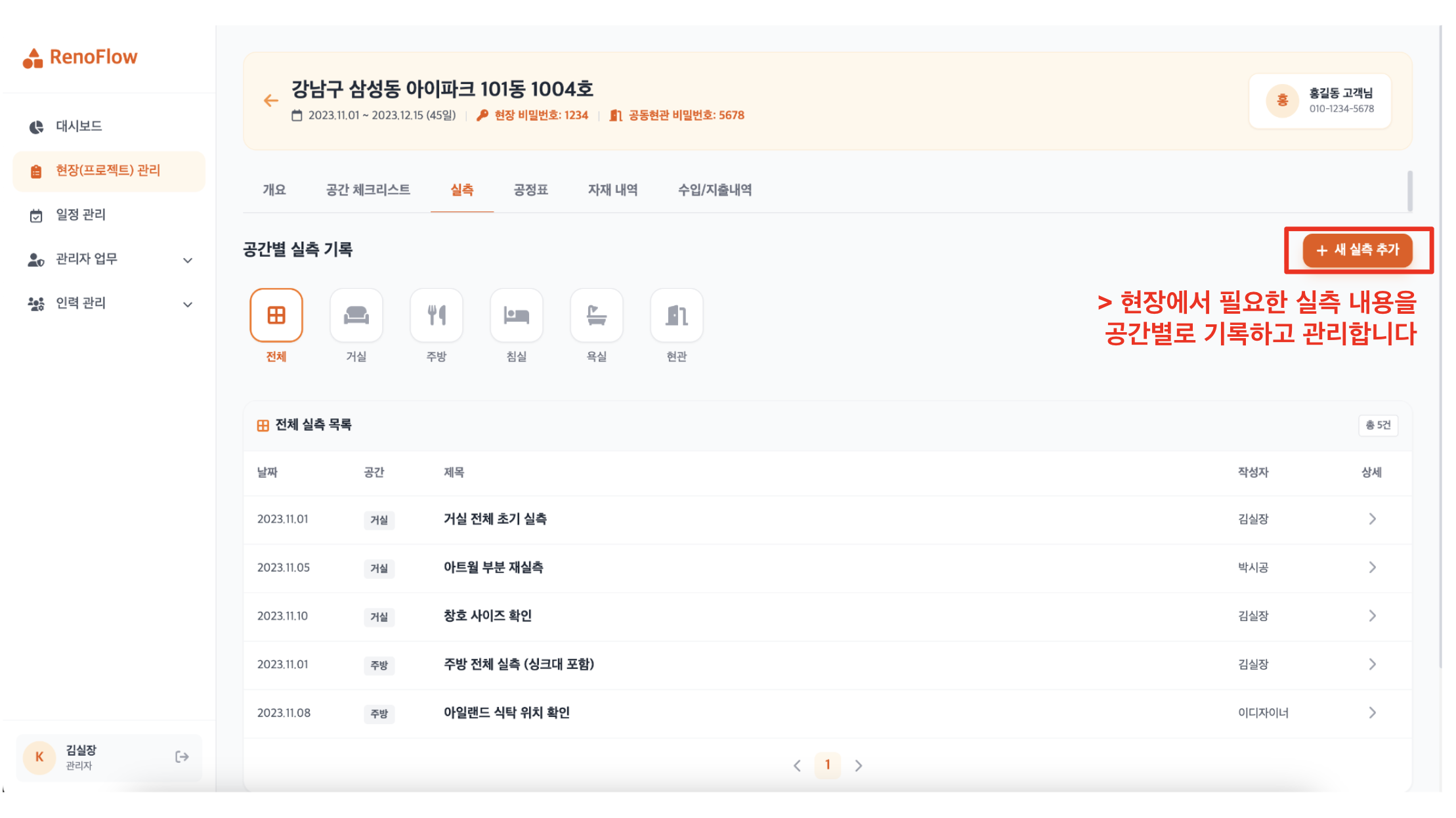Open the 홍길동 고객님 contact card
Viewport: 1456px width, 818px height.
tap(1319, 100)
